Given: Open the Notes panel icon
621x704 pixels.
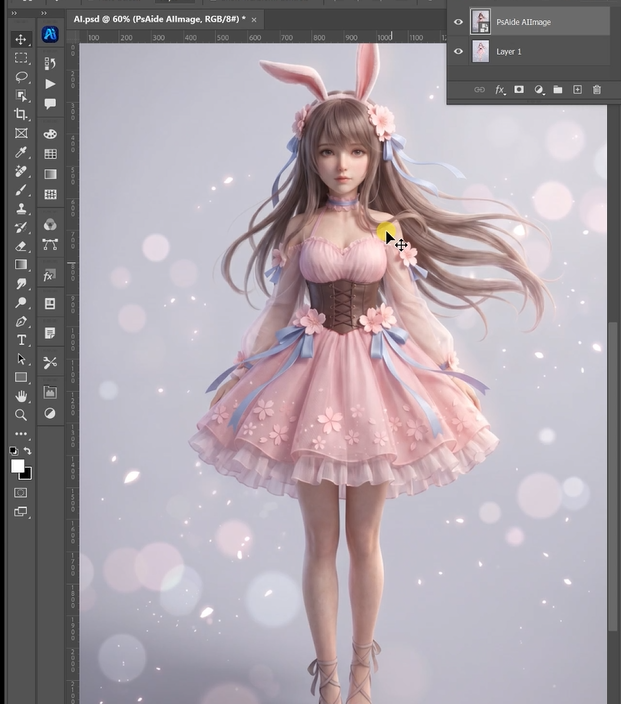Looking at the screenshot, I should (x=50, y=333).
